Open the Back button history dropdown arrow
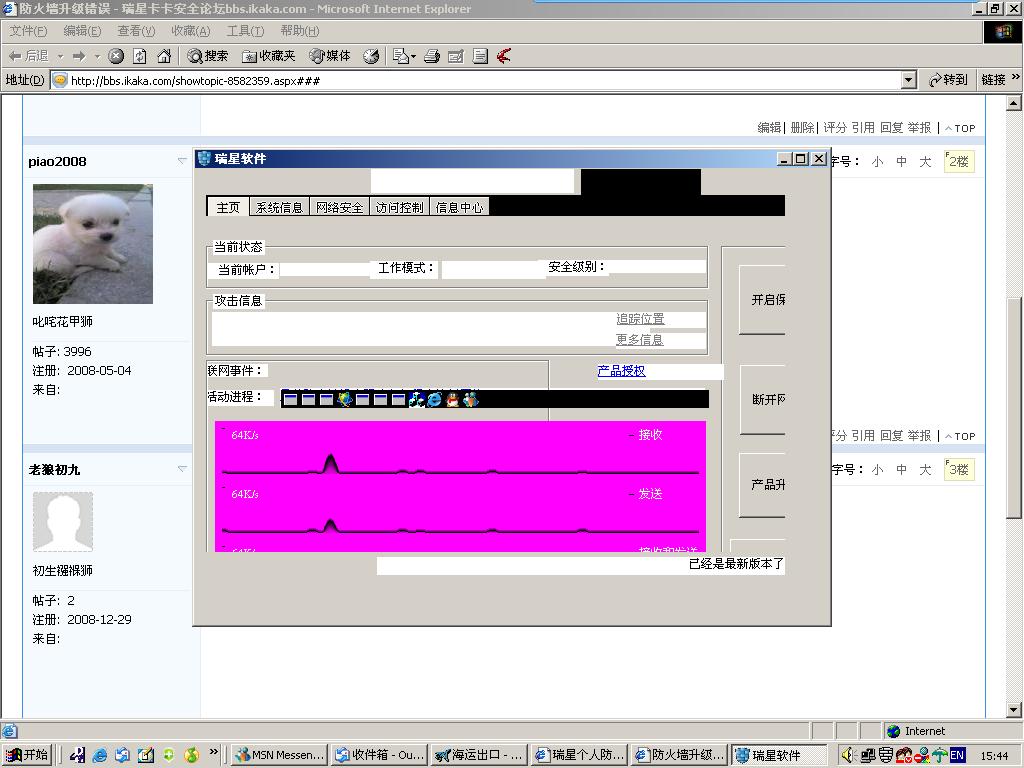The width and height of the screenshot is (1024, 768). 60,57
